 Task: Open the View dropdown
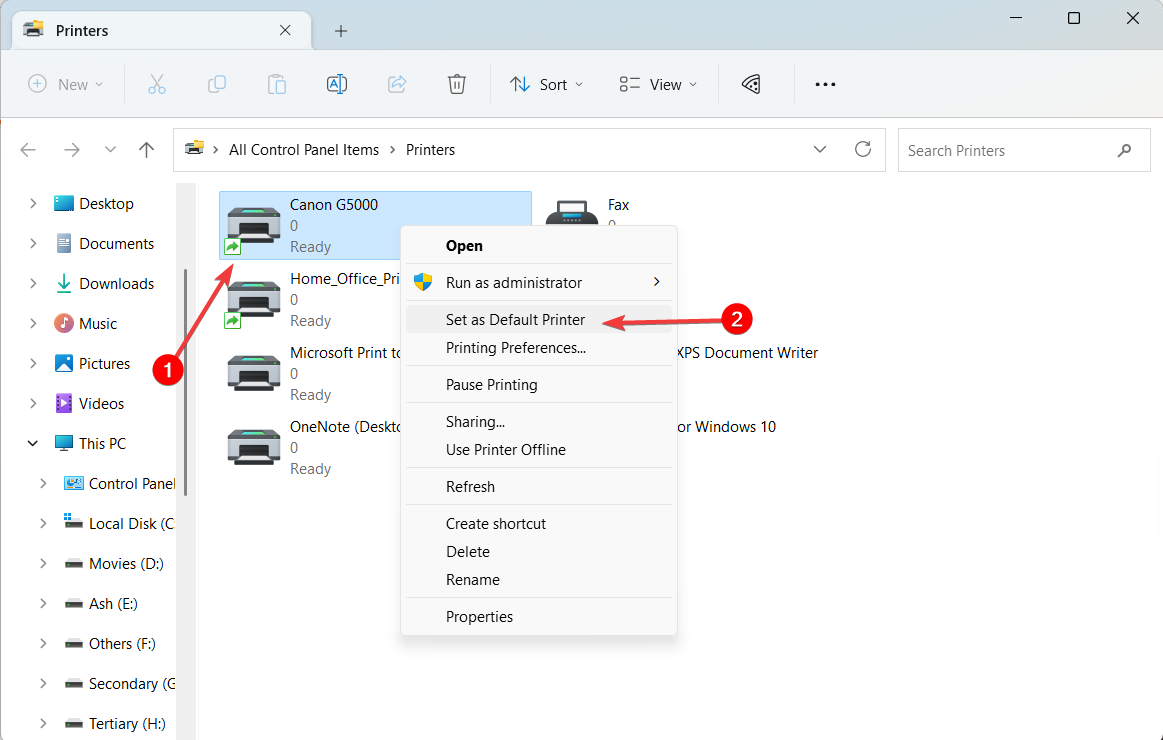[657, 84]
